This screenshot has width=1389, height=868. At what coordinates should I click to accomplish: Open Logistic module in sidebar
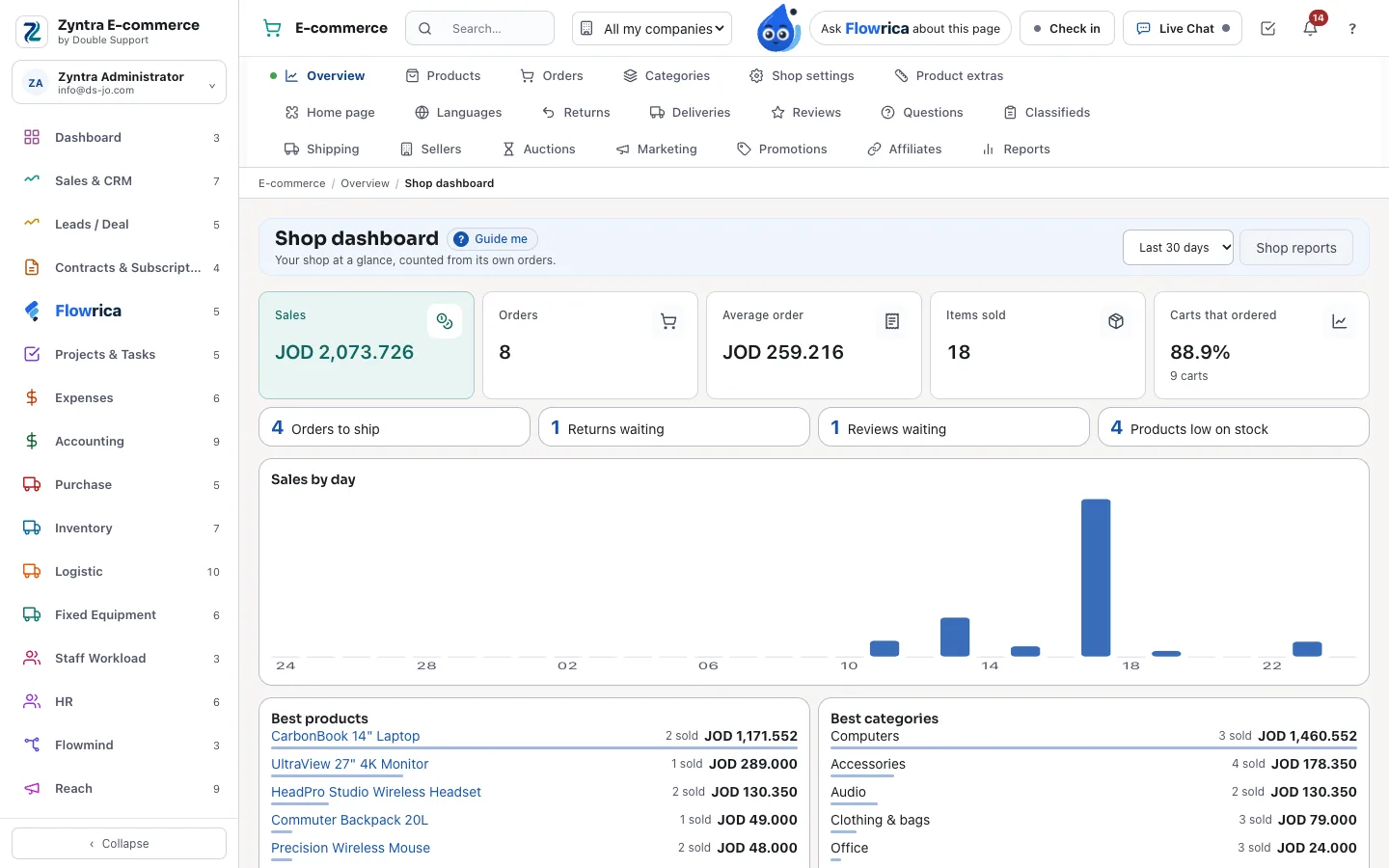tap(120, 572)
